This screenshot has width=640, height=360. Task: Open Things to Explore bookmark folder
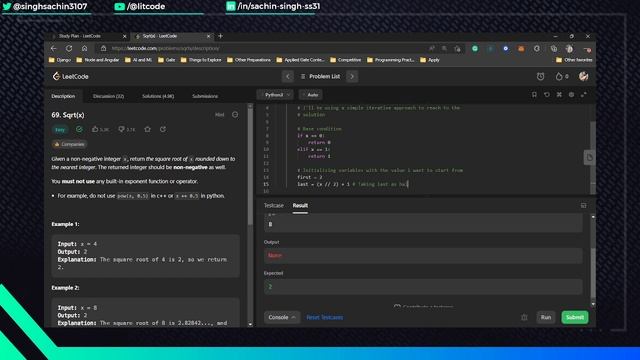tap(201, 60)
